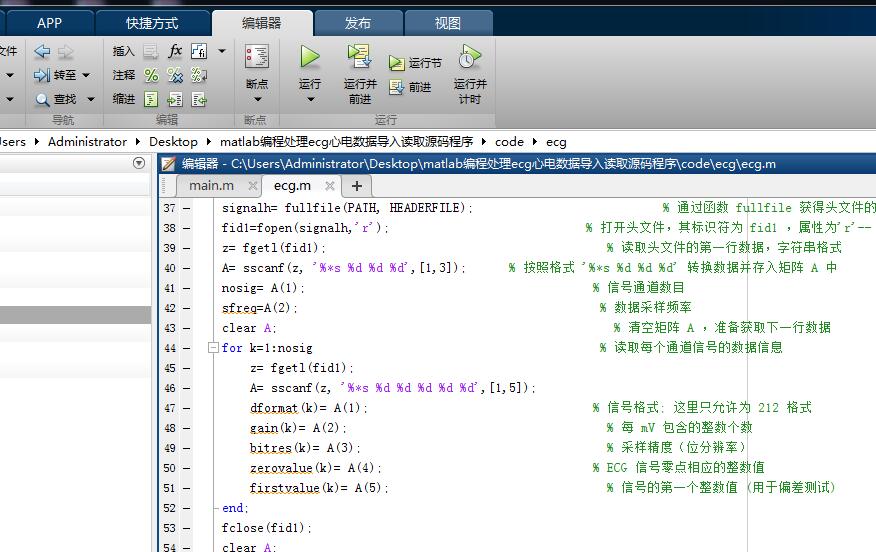Click line number 42 in the gutter

coord(170,308)
